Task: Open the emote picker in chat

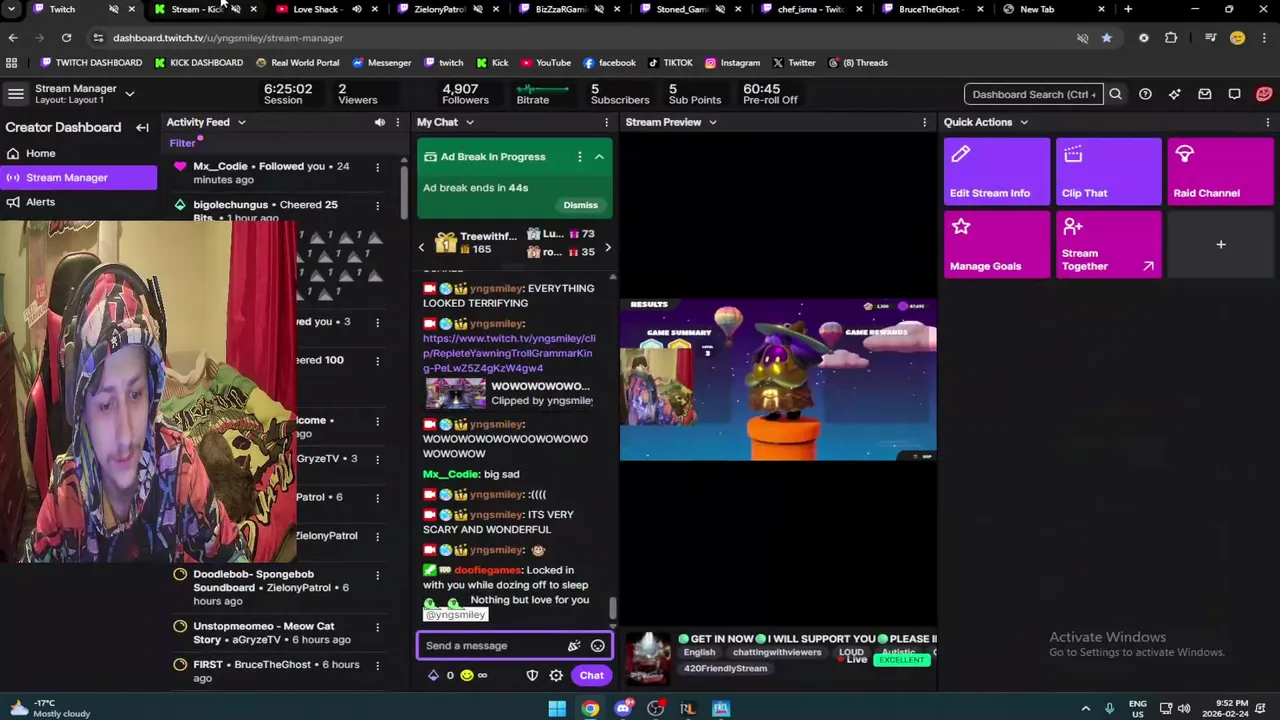Action: [x=598, y=646]
